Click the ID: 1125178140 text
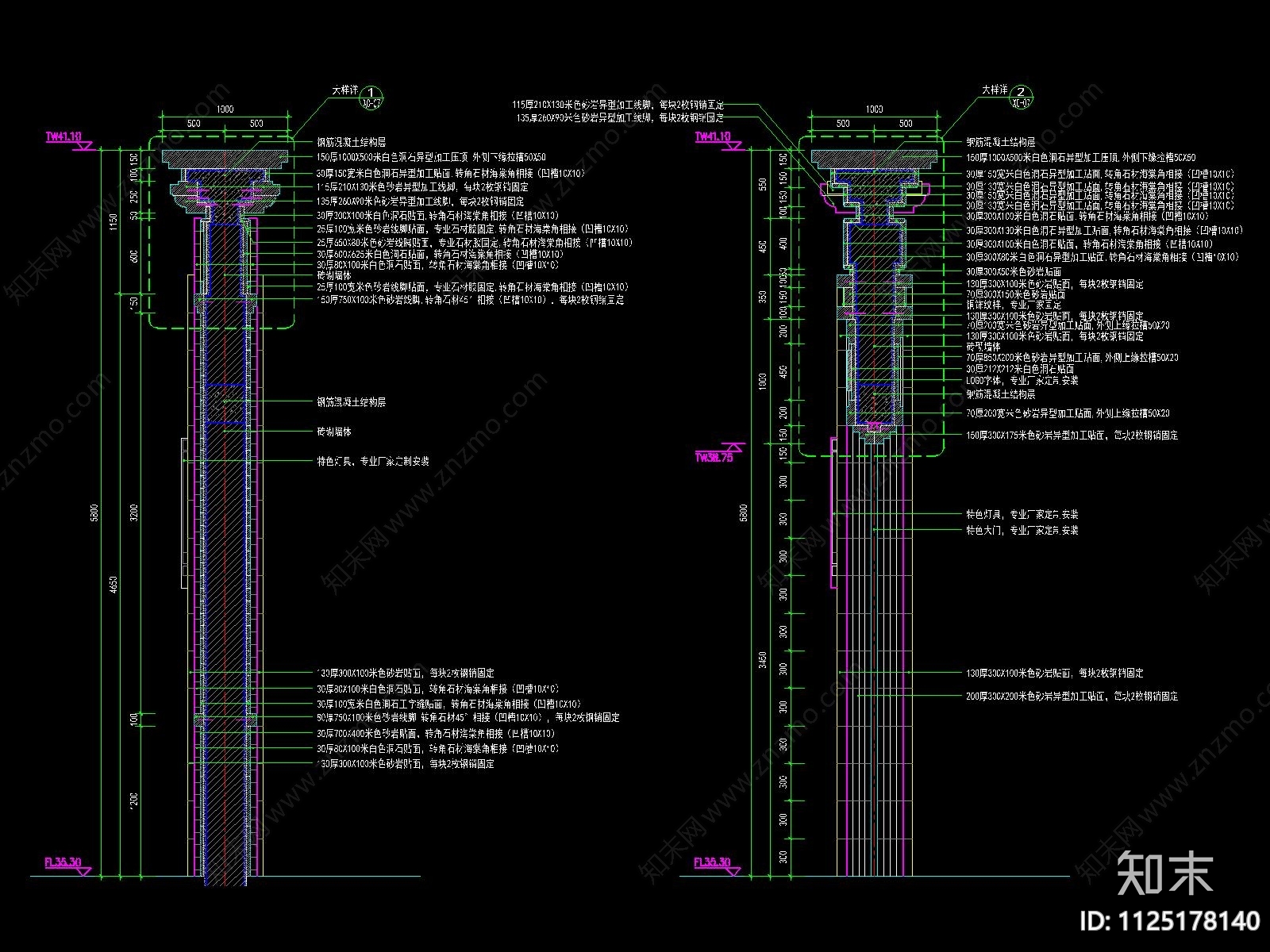This screenshot has width=1270, height=952. [1171, 920]
